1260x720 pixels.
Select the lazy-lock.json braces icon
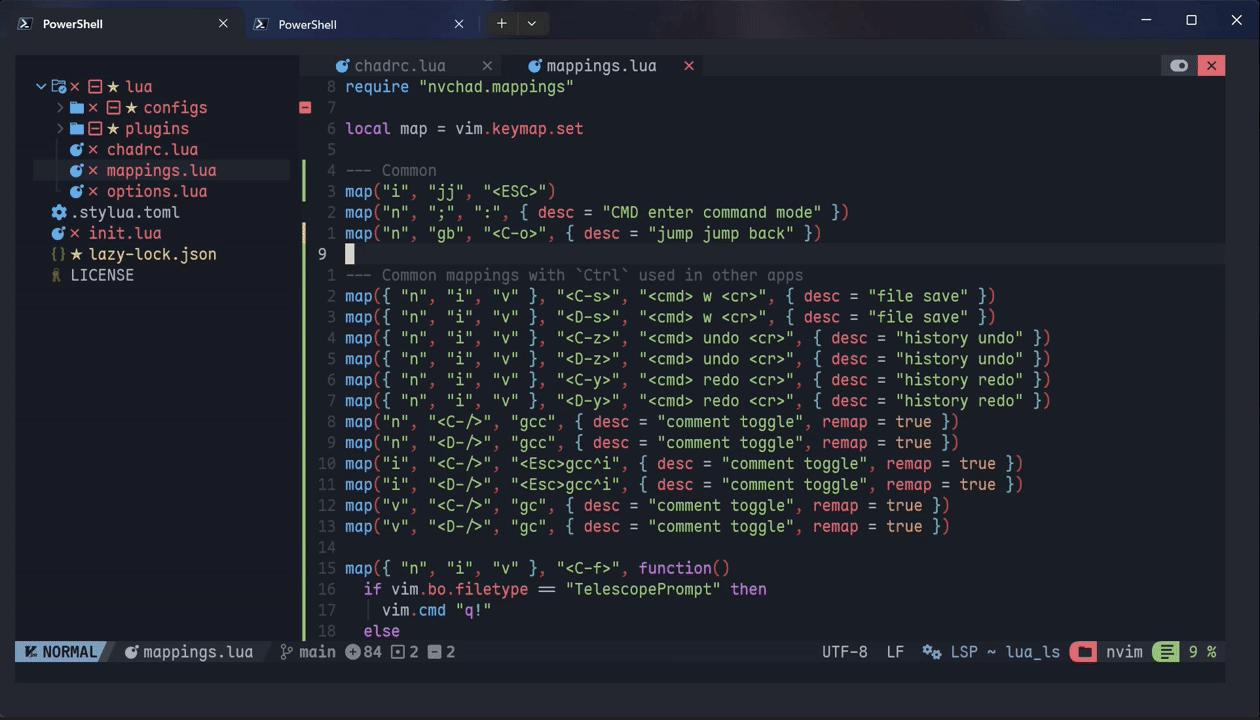pos(57,254)
